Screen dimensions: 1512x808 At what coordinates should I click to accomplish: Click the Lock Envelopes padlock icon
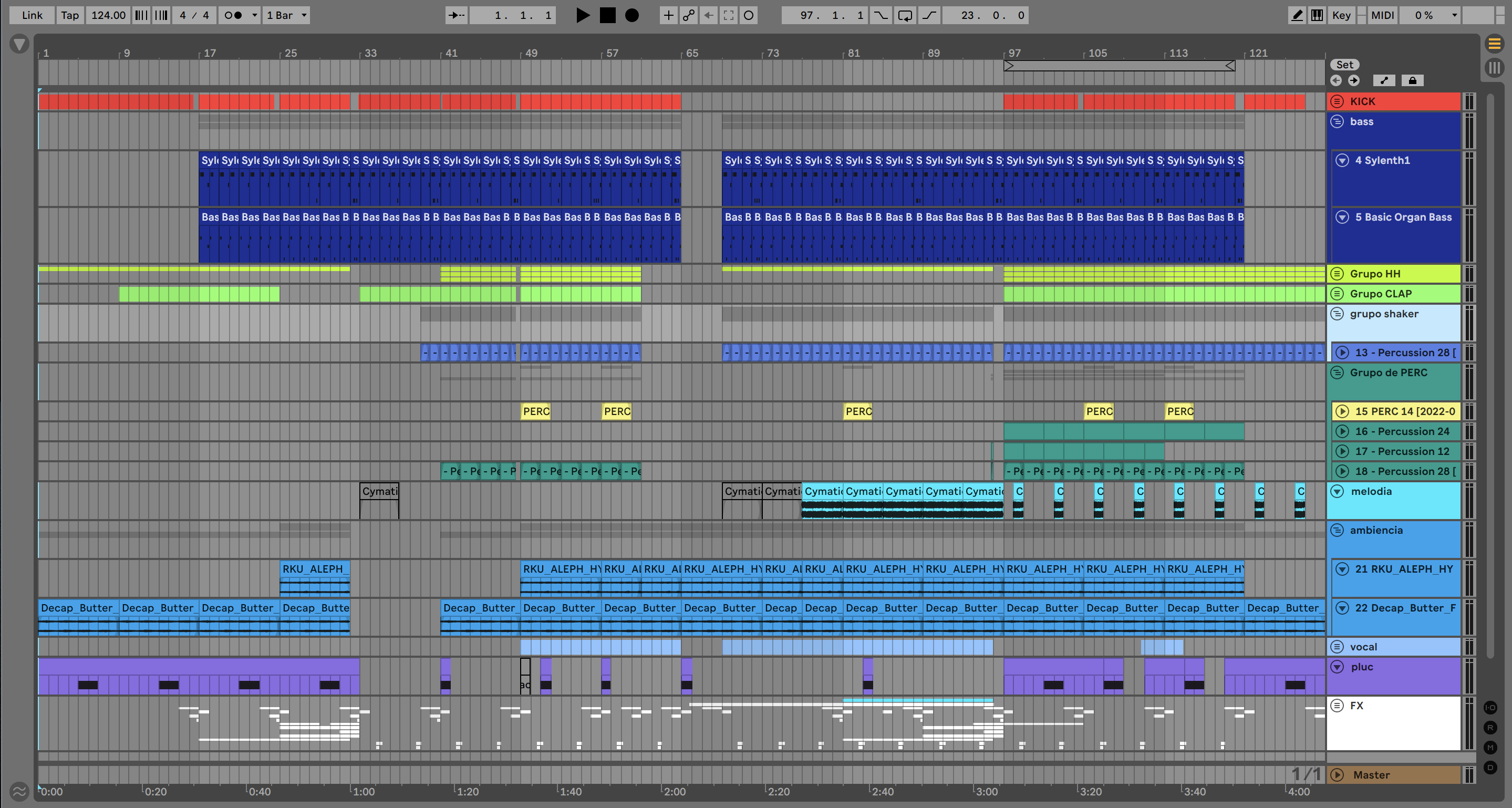coord(1412,80)
